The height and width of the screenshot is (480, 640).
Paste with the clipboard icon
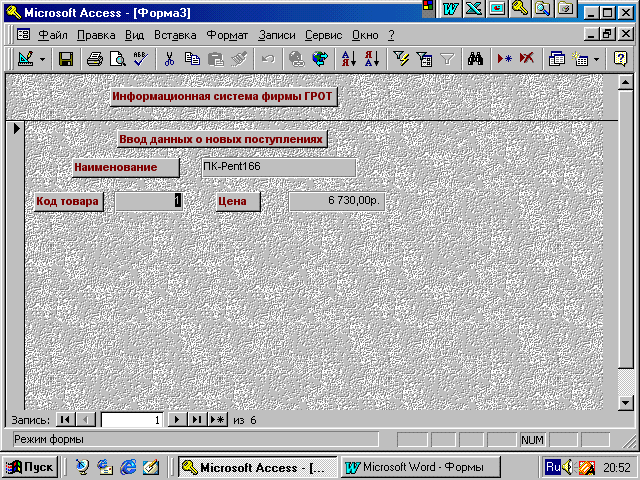point(216,60)
